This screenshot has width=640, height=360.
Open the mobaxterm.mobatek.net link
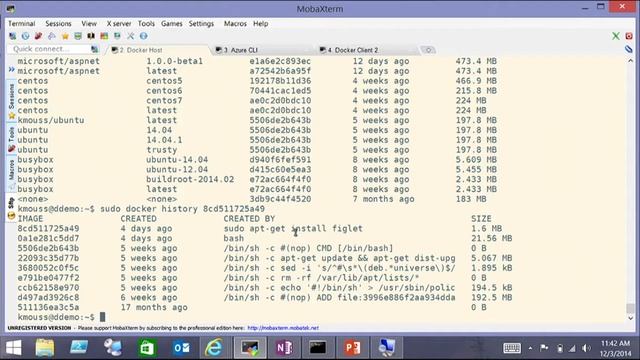click(x=283, y=328)
